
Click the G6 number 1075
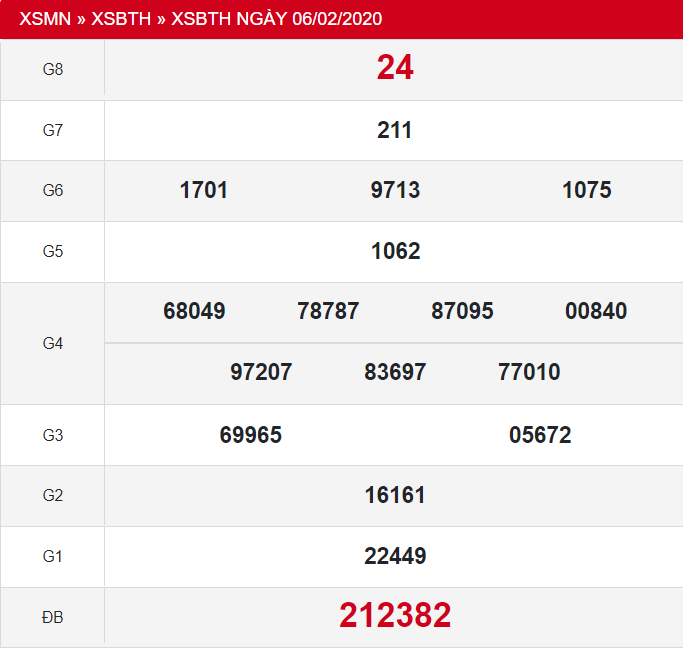pos(587,190)
